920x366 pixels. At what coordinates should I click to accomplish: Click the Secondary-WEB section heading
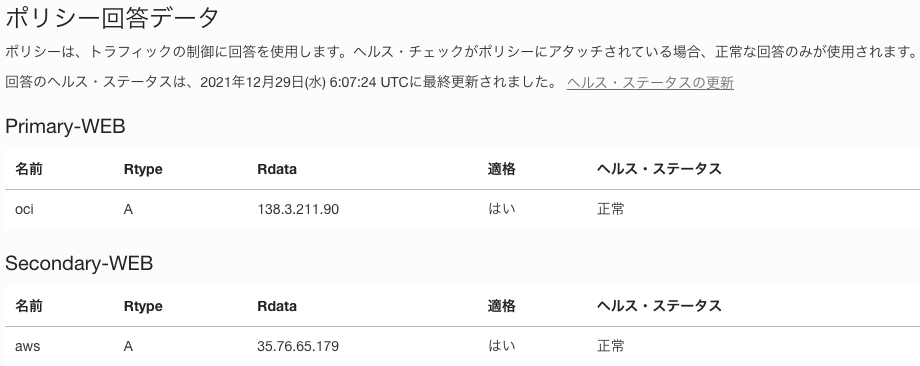[79, 263]
